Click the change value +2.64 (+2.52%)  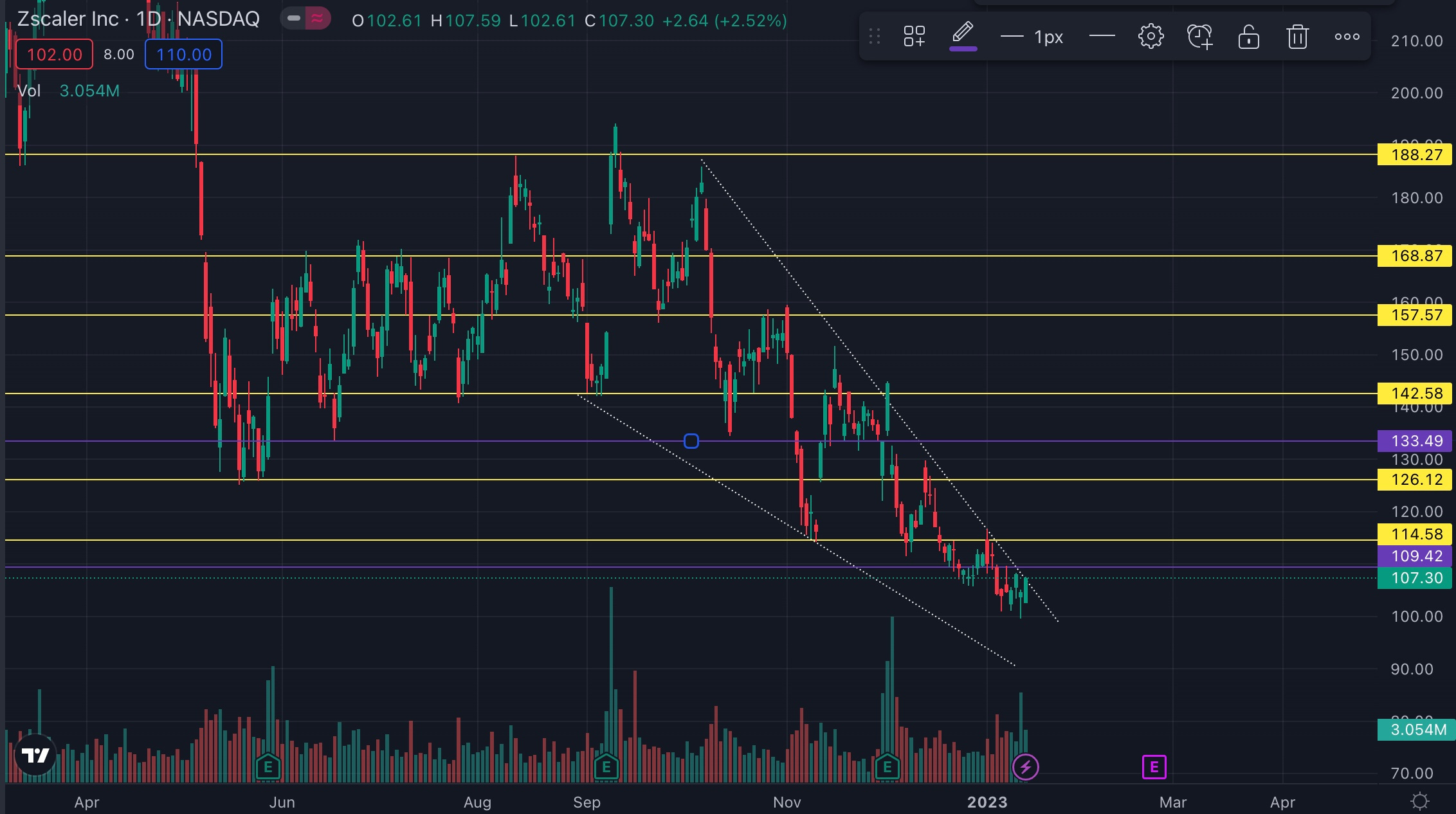(725, 21)
